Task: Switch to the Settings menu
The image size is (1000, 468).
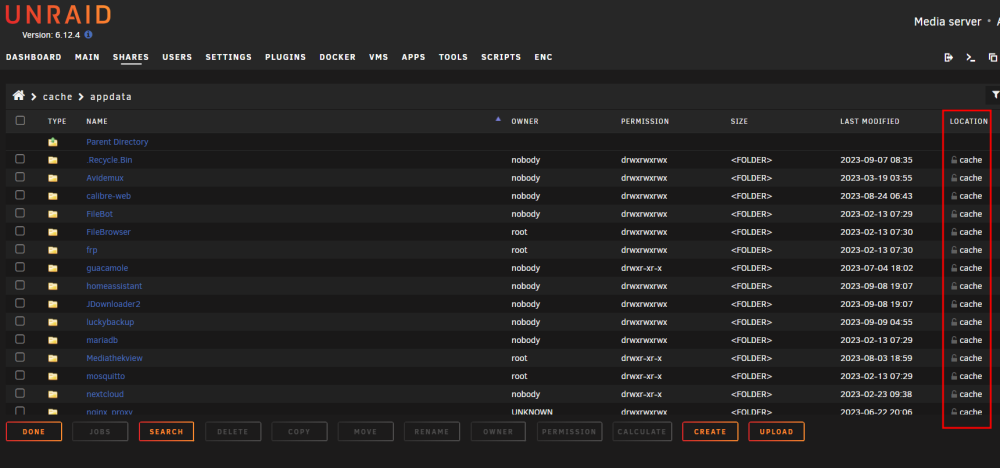Action: [x=228, y=57]
